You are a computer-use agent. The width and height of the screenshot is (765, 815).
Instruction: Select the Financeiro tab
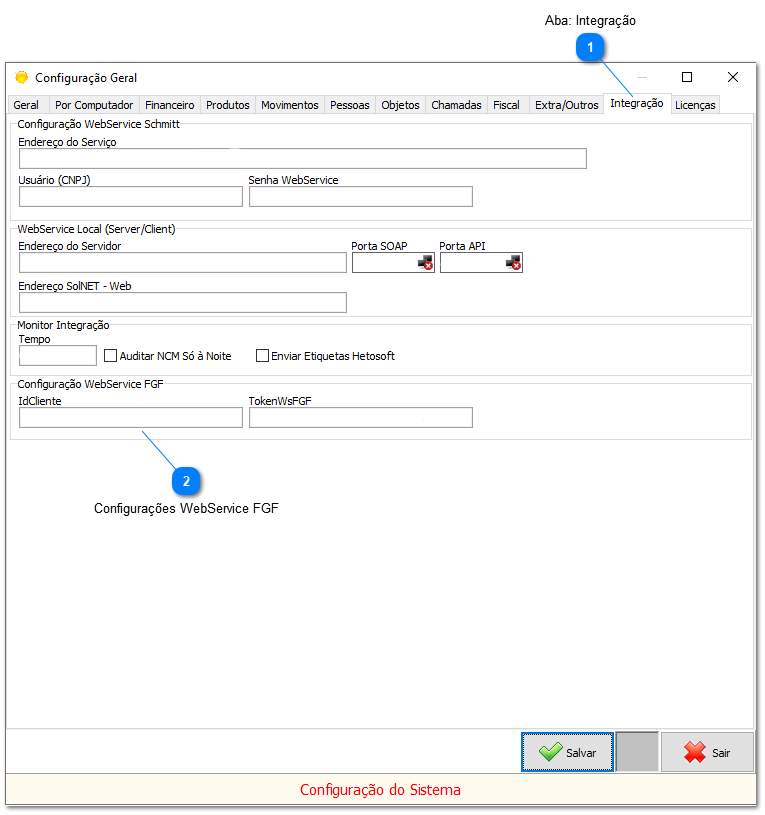(169, 105)
